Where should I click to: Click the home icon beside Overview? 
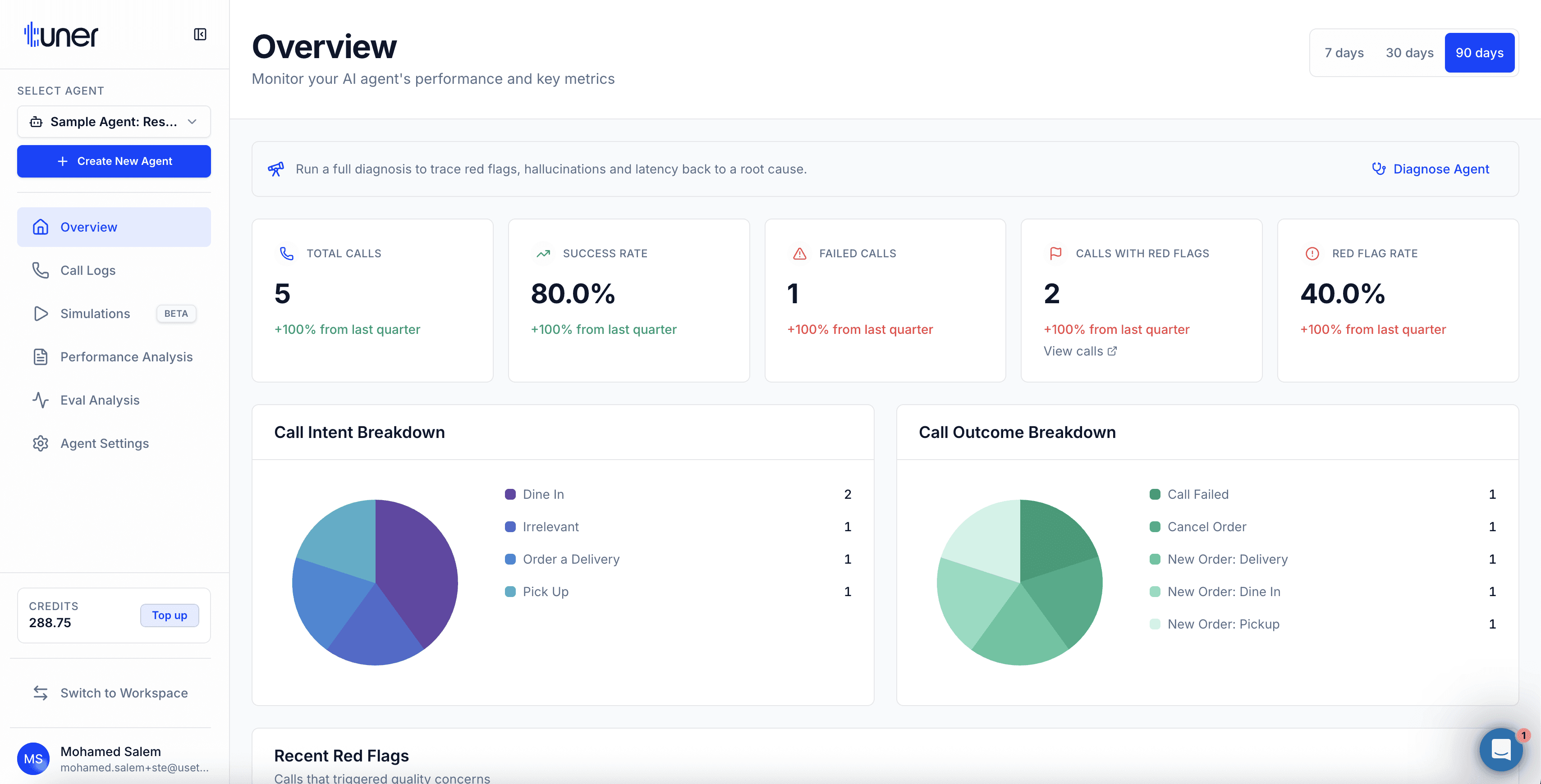click(x=40, y=227)
